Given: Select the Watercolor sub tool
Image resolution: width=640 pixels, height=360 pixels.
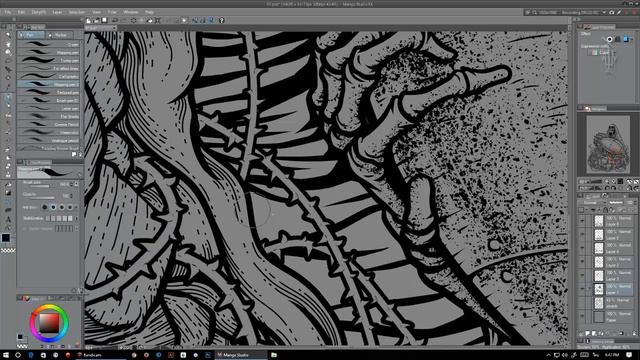Looking at the screenshot, I should point(49,133).
